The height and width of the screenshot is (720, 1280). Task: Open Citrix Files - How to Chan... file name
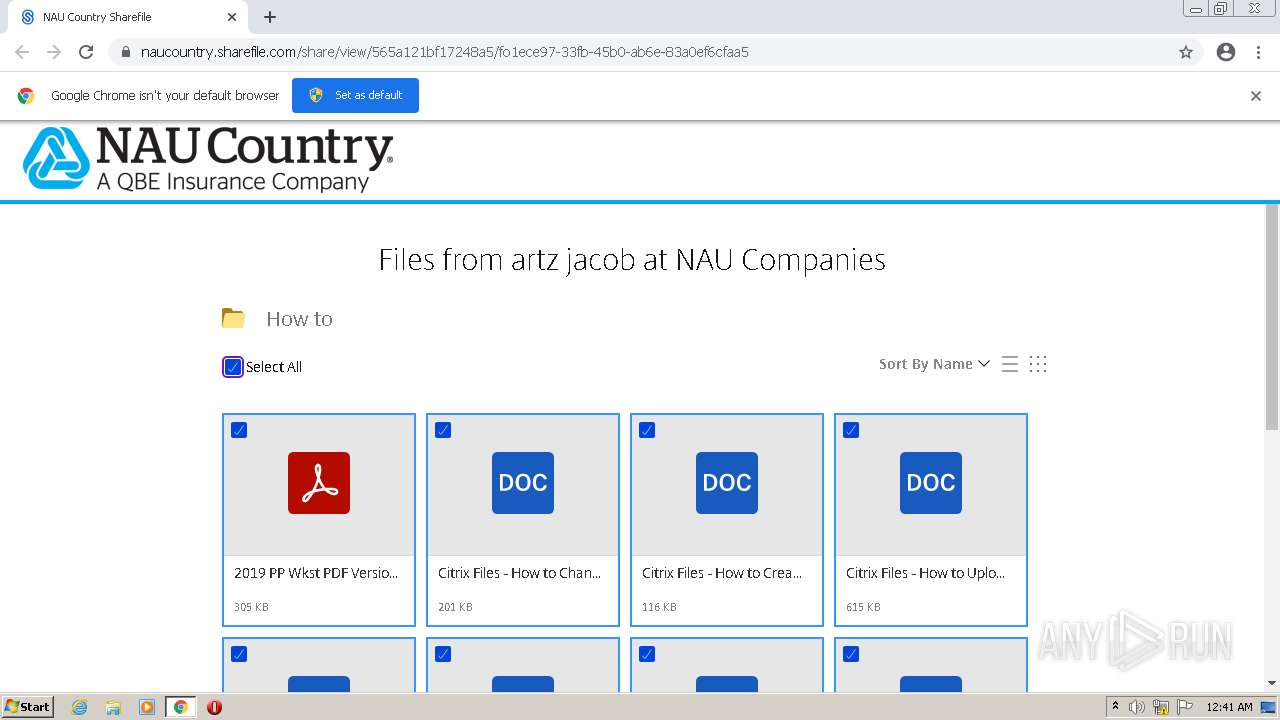pos(520,573)
